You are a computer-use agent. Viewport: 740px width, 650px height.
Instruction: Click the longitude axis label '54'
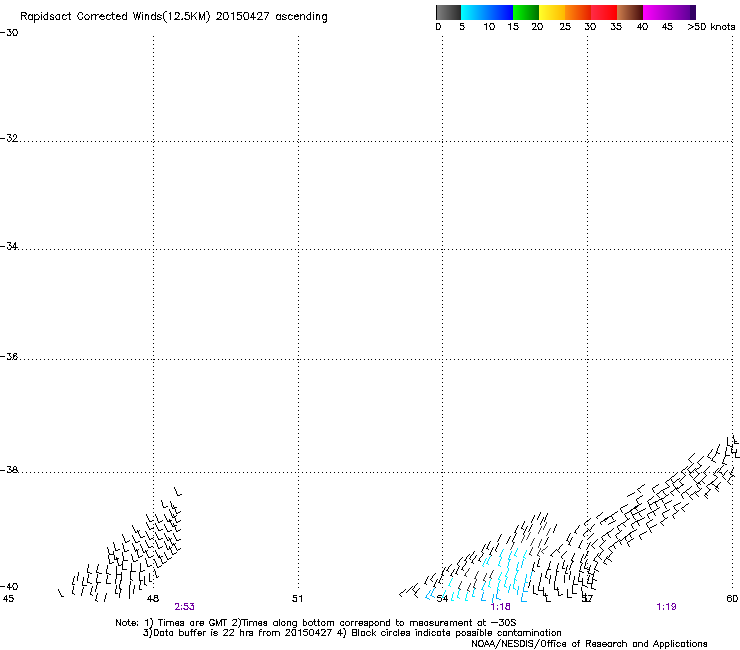pyautogui.click(x=442, y=599)
